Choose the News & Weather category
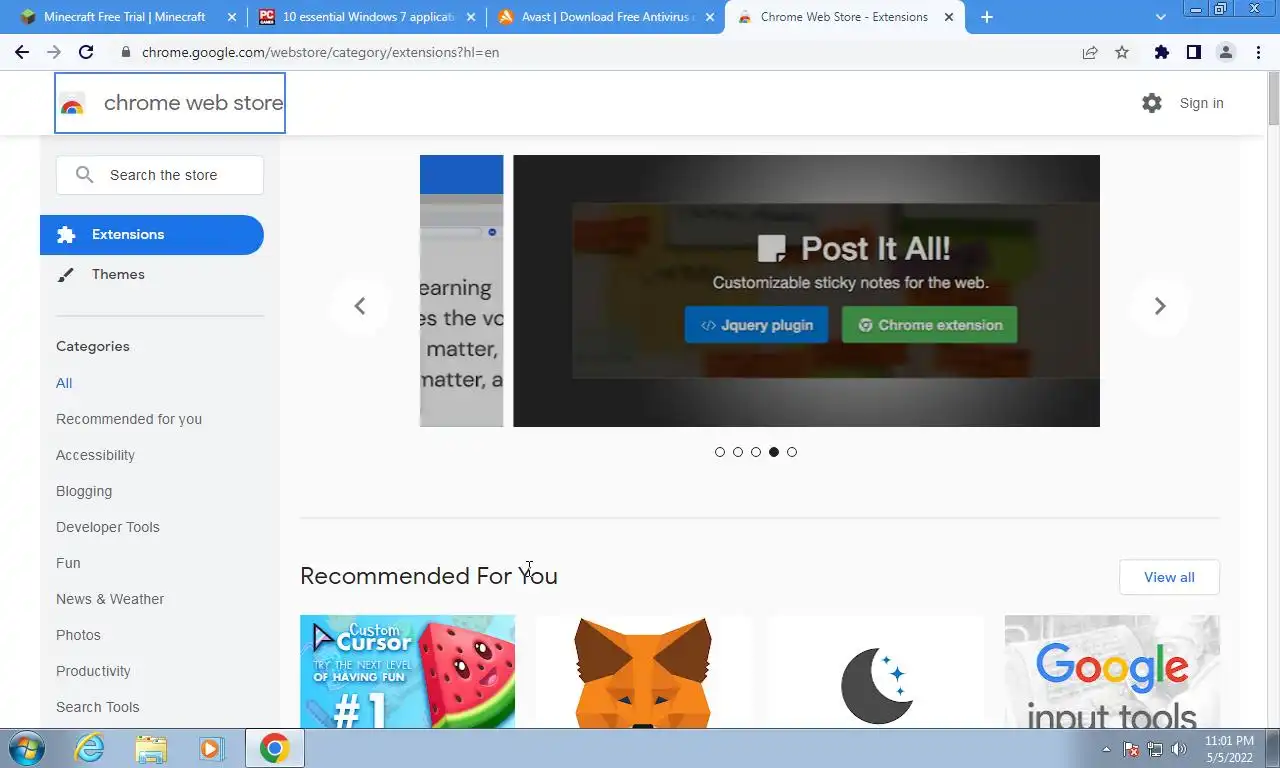The width and height of the screenshot is (1280, 768). (x=110, y=599)
